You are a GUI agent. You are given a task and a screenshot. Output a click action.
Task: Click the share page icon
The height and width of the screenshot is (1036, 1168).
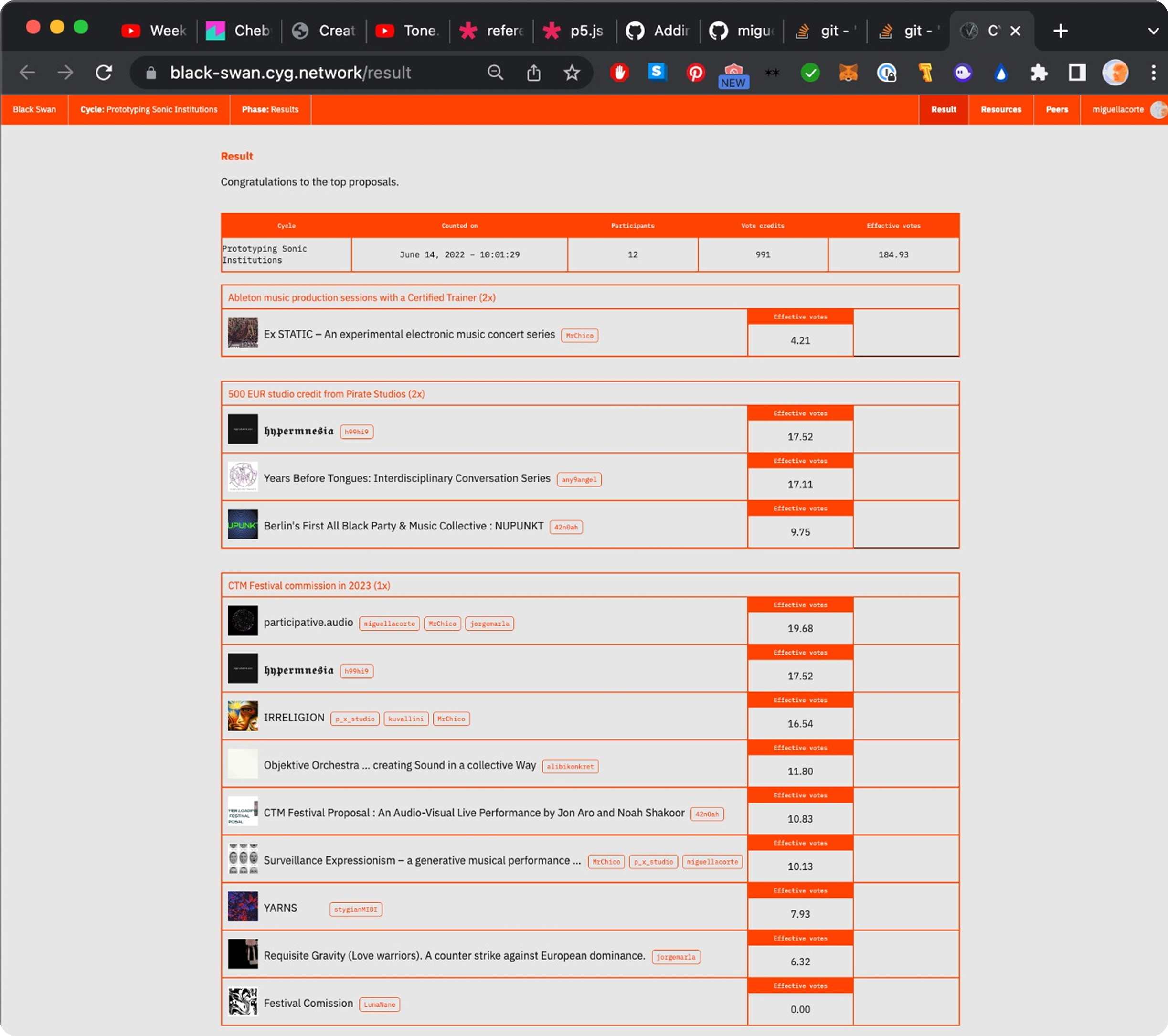[x=533, y=73]
